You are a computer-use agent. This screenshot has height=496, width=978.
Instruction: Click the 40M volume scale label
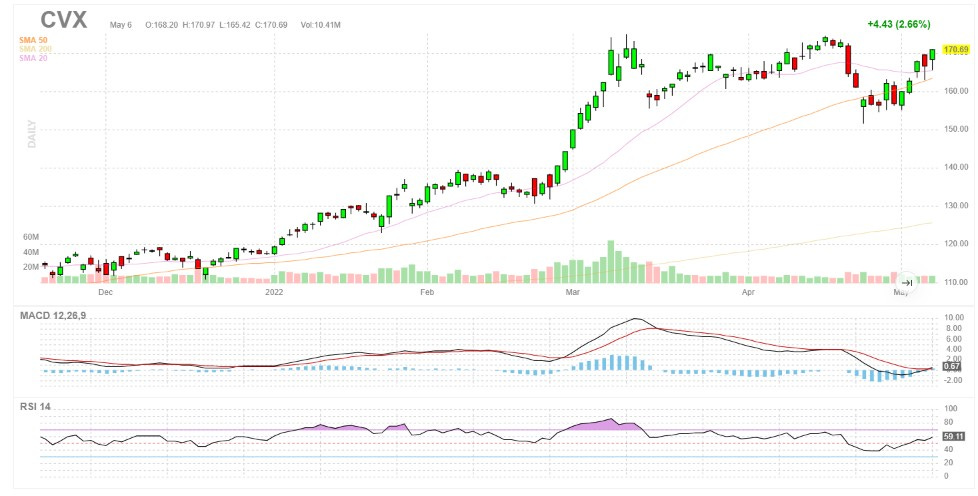click(x=31, y=253)
